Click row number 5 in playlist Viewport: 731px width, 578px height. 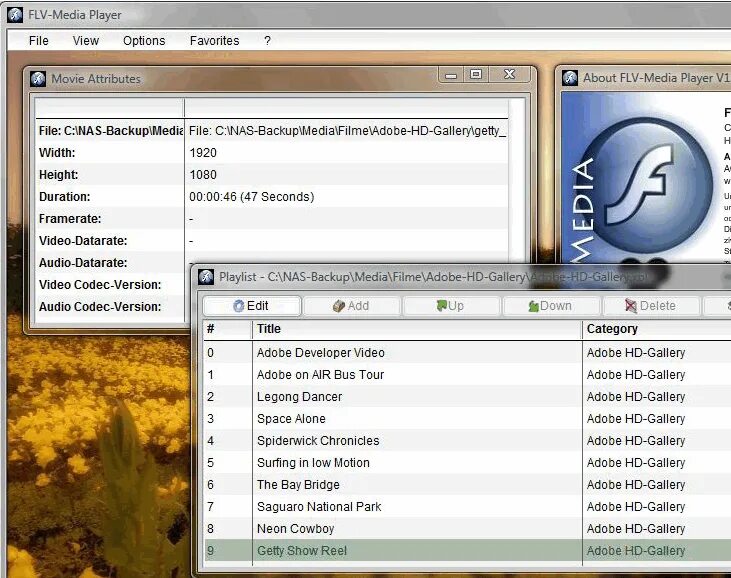point(211,462)
